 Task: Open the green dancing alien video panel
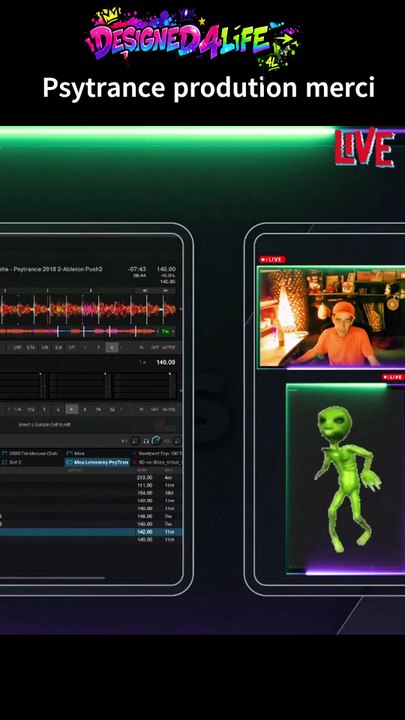345,479
